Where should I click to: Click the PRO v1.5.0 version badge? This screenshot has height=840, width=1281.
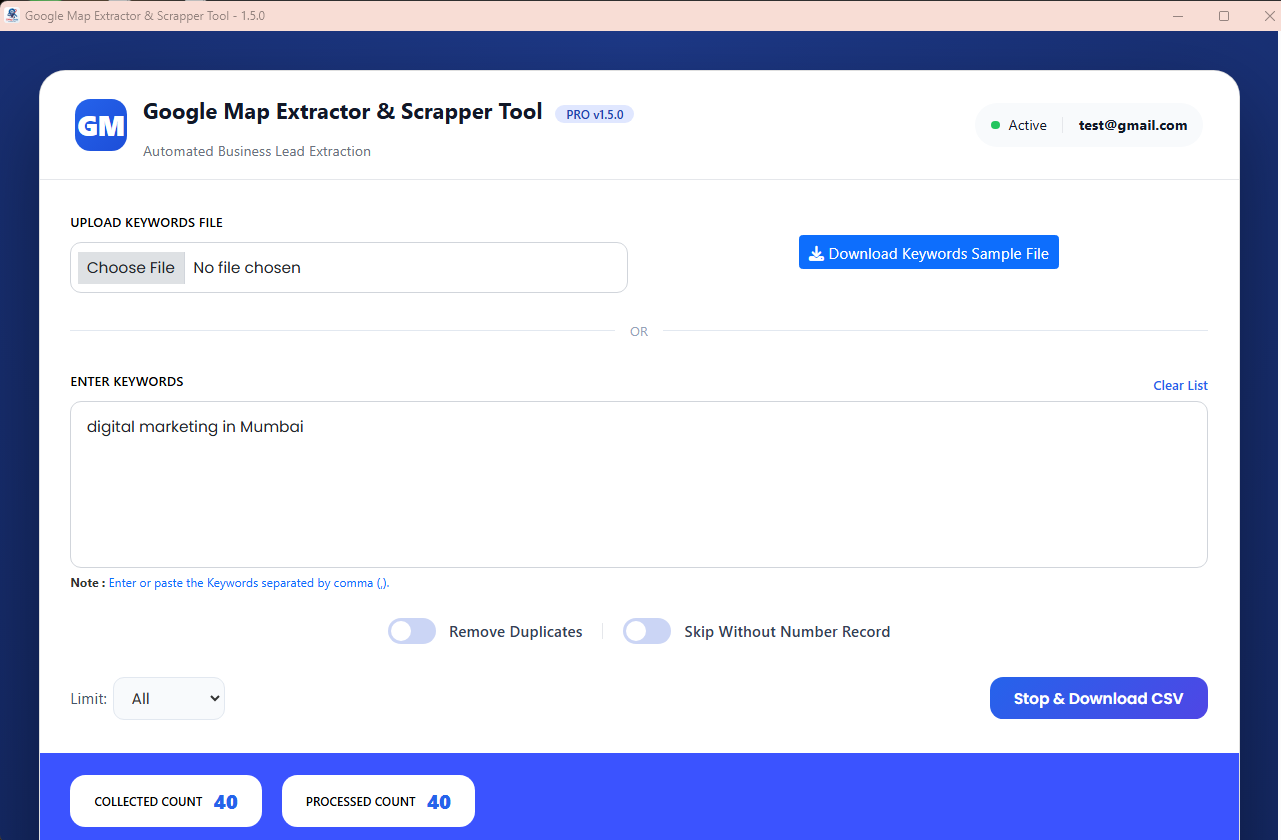tap(594, 114)
